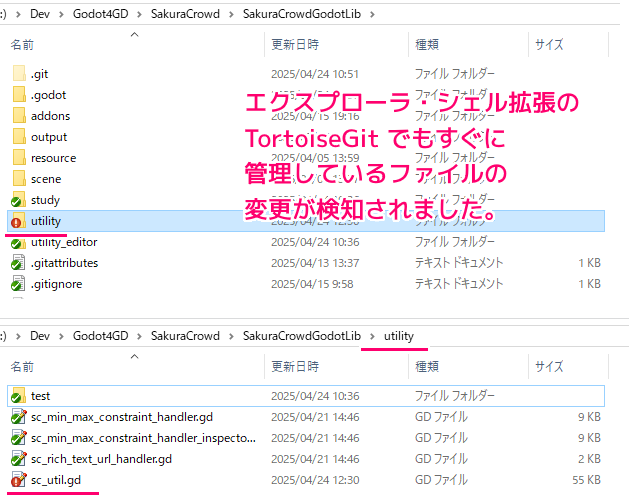The height and width of the screenshot is (500, 630).
Task: Sort by 更新日時 column in top window
Action: coord(295,45)
